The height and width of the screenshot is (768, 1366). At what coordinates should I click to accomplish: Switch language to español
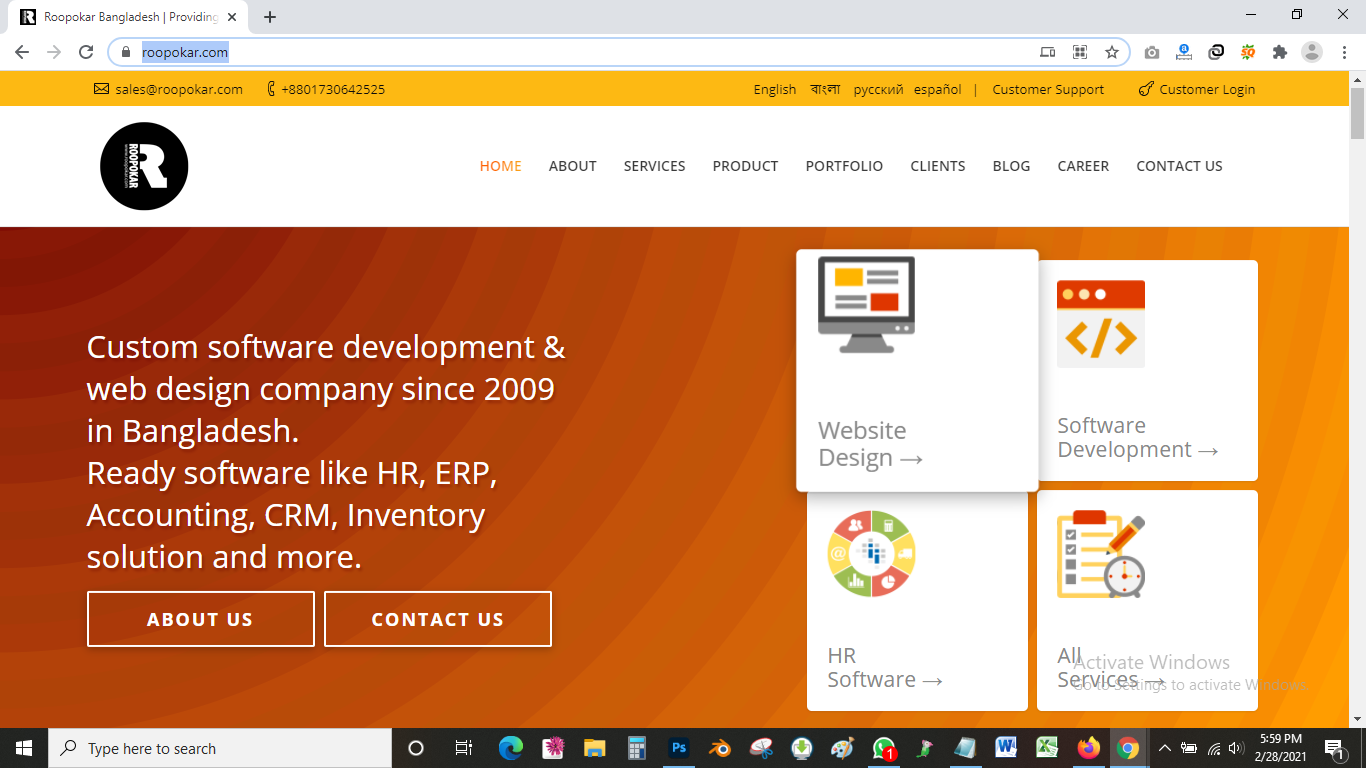pyautogui.click(x=938, y=89)
